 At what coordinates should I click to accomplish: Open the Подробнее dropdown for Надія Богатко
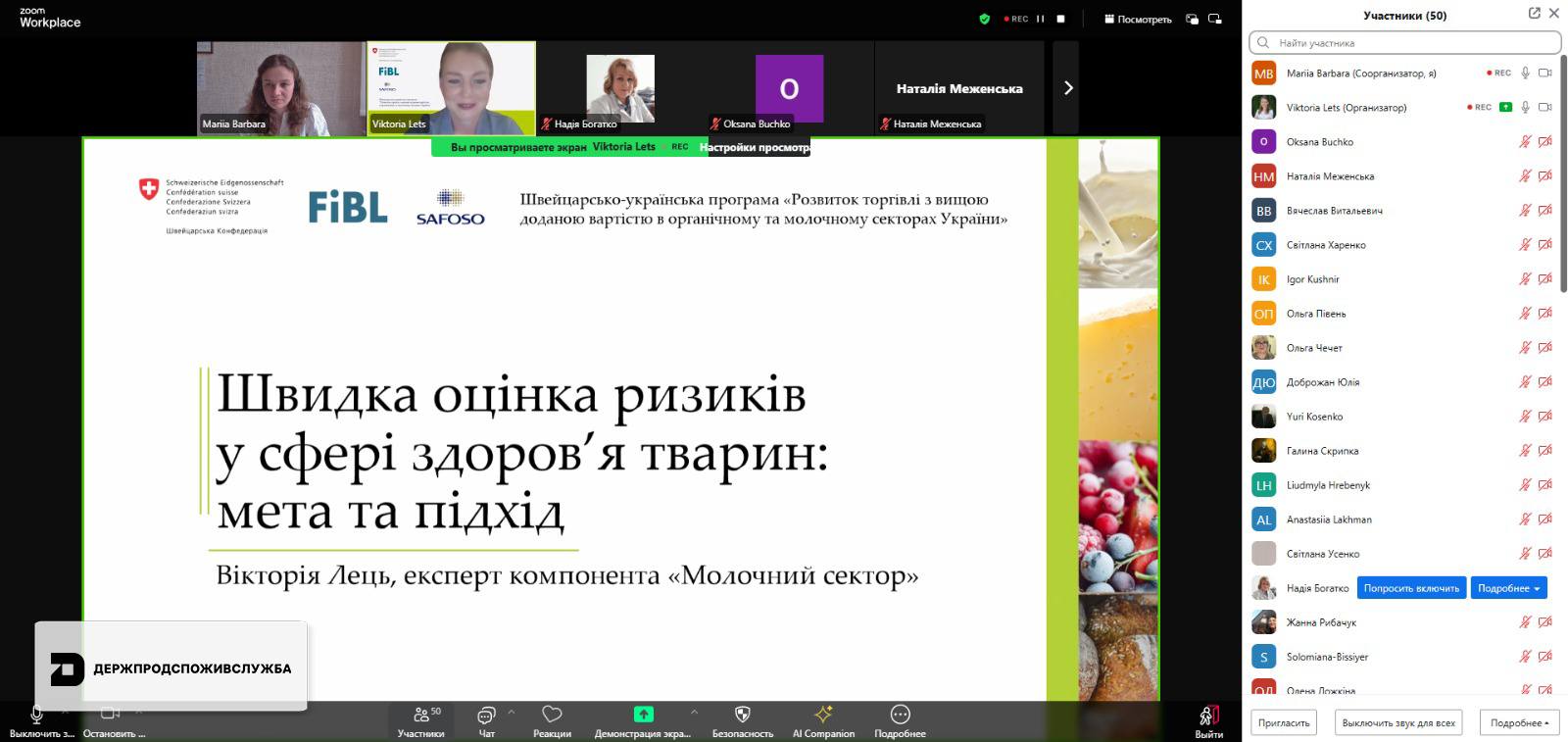[x=1508, y=588]
